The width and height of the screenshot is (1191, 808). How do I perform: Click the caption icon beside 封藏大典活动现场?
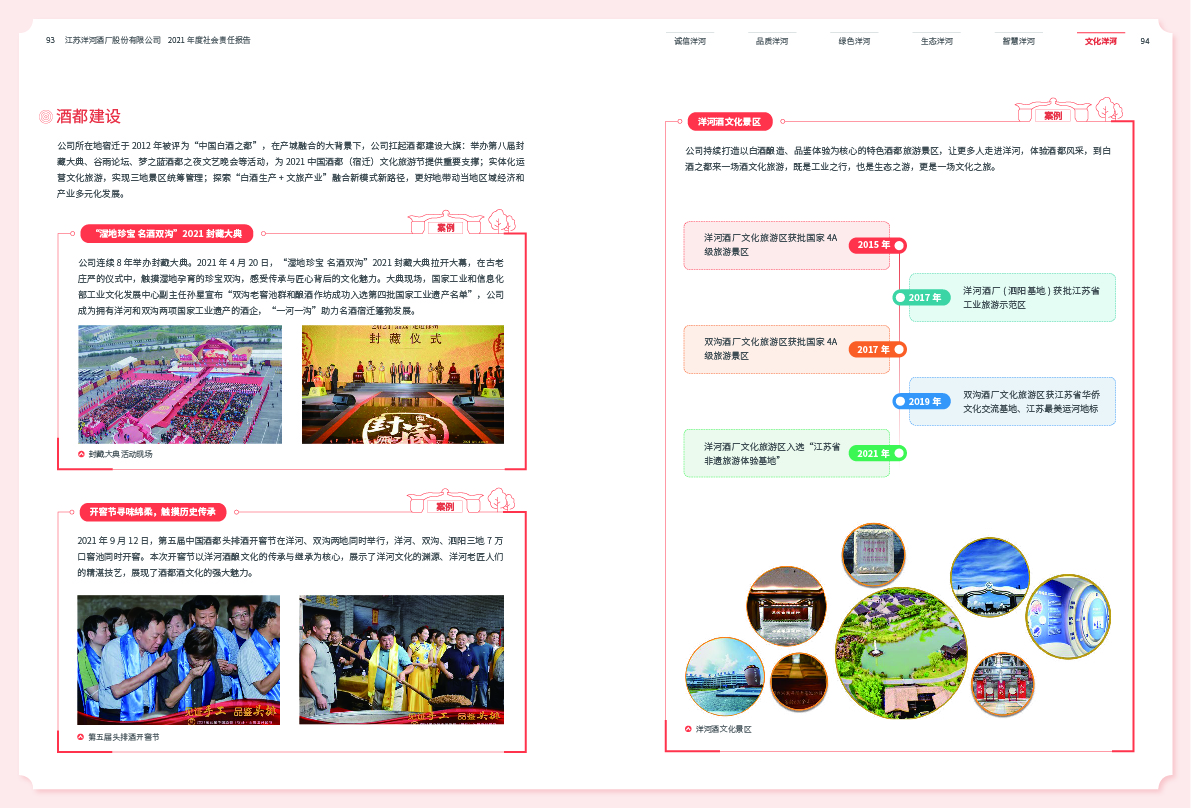click(82, 454)
